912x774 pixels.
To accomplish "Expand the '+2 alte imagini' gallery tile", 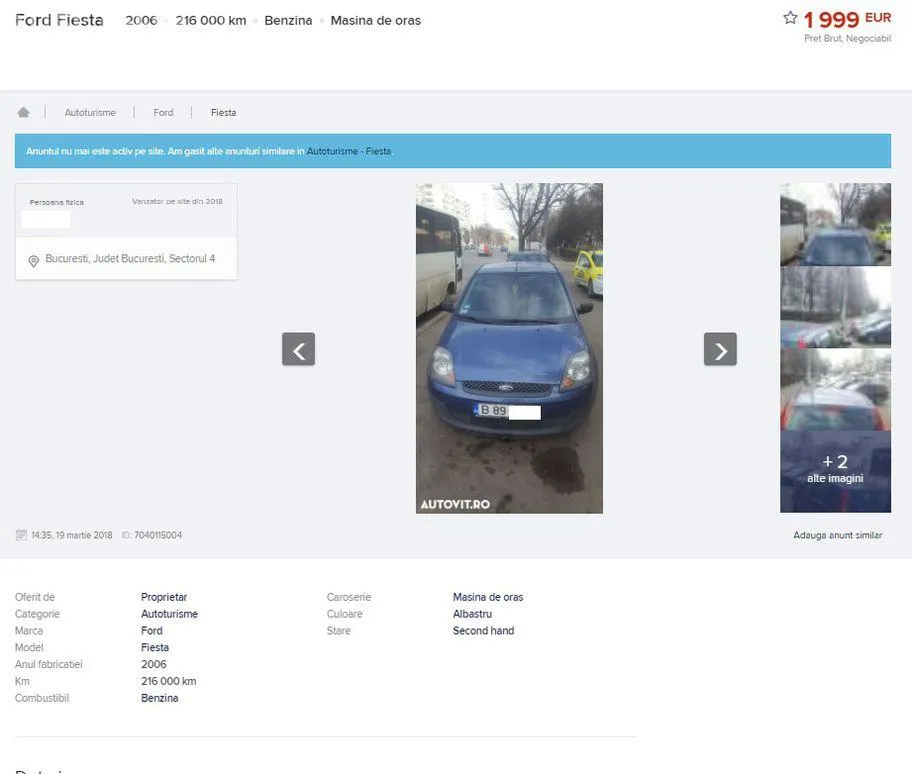I will (835, 471).
